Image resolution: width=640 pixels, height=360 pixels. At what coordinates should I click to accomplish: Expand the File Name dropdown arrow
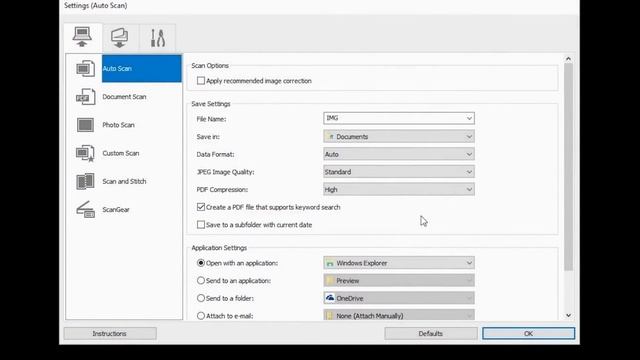click(x=469, y=118)
